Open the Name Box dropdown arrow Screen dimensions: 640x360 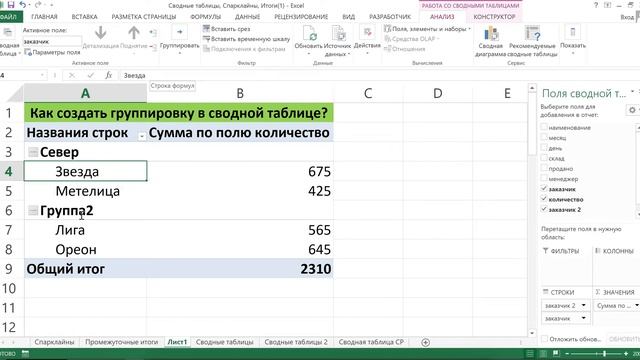click(x=42, y=75)
